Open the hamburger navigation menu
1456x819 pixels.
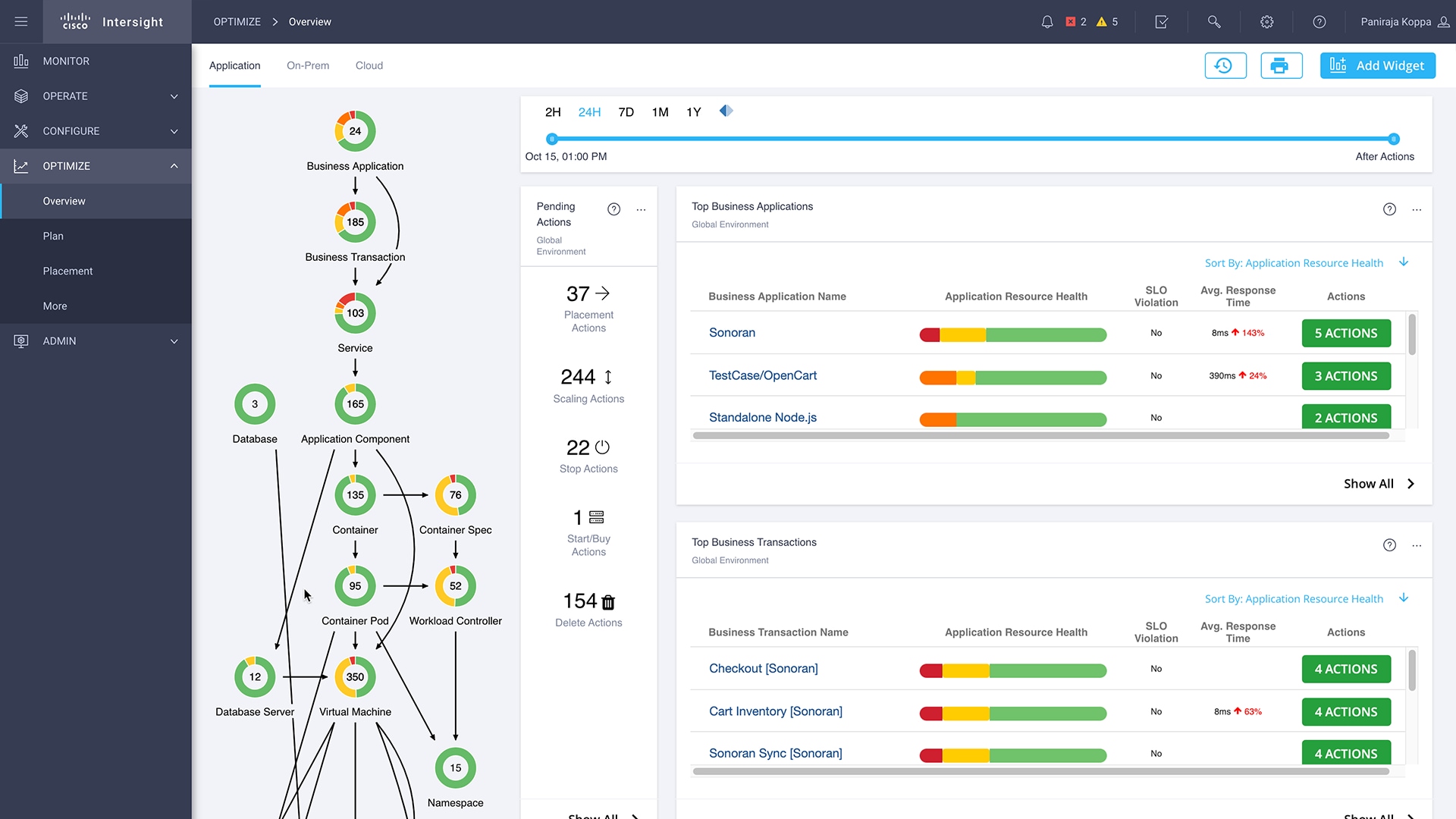(21, 21)
